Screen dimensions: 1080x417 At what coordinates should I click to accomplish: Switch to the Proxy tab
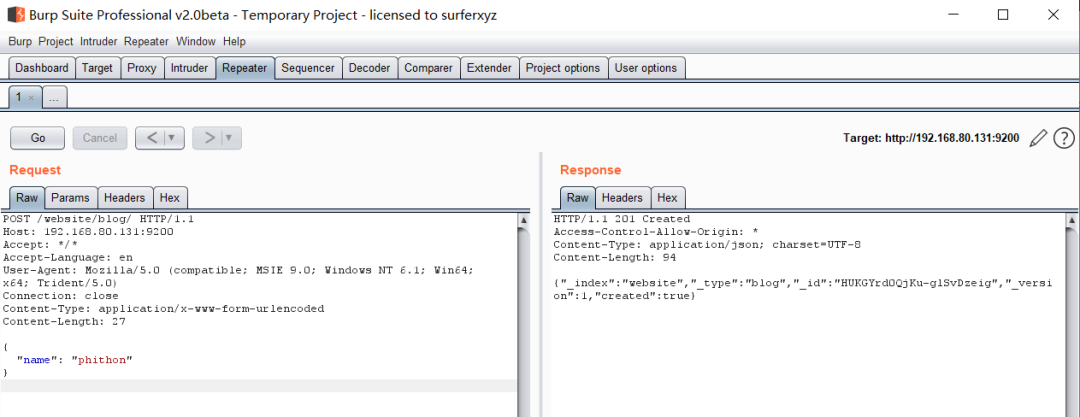point(142,68)
